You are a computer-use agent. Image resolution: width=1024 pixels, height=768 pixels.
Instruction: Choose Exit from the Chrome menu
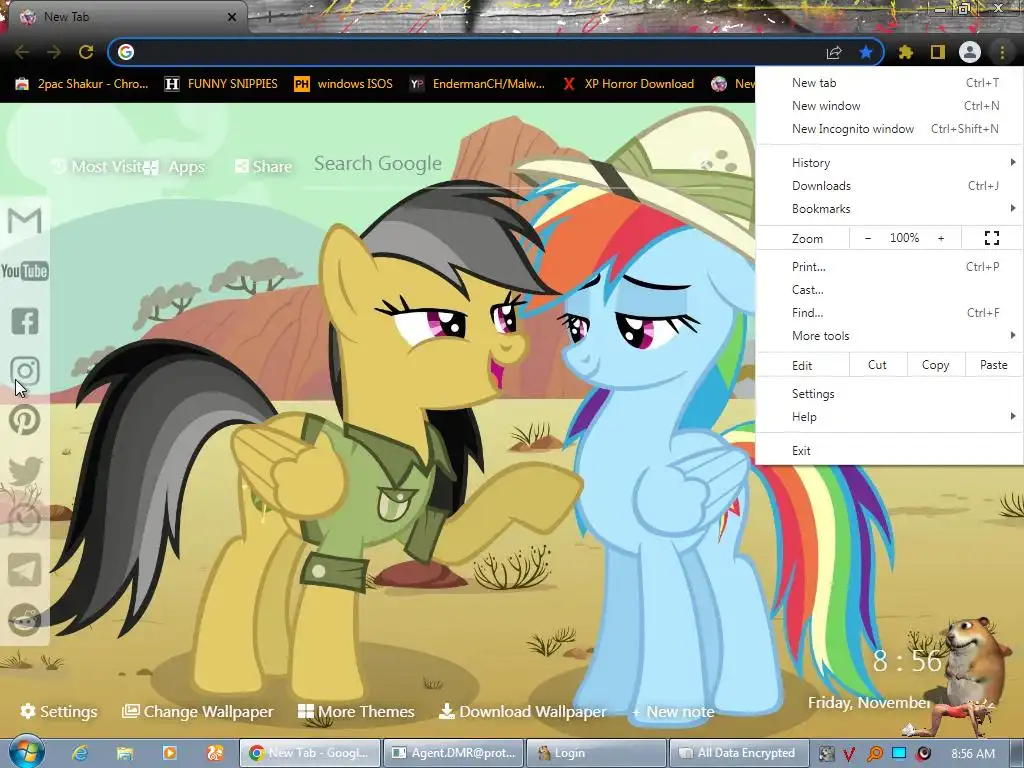pyautogui.click(x=889, y=451)
